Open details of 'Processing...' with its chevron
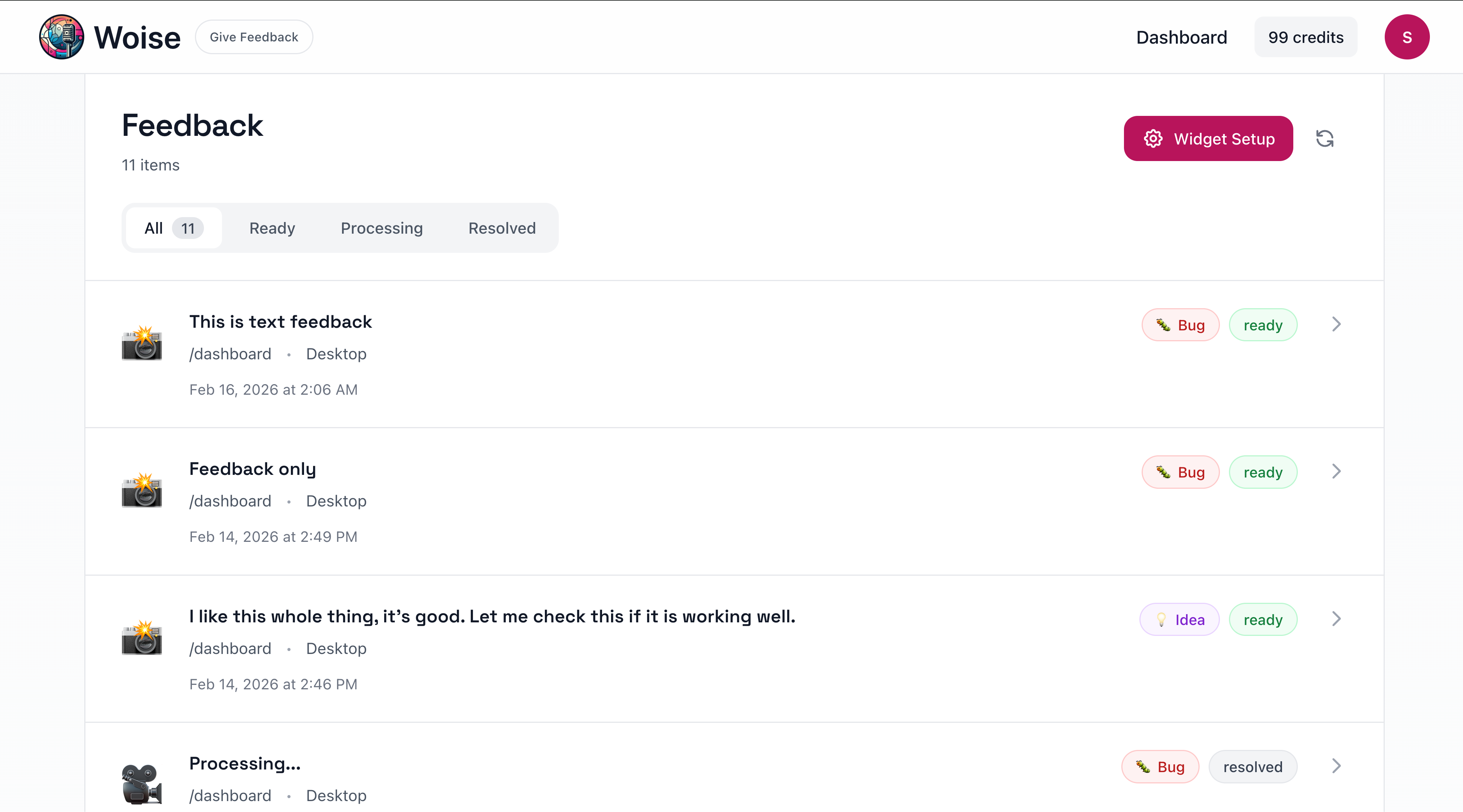The width and height of the screenshot is (1463, 812). coord(1336,766)
